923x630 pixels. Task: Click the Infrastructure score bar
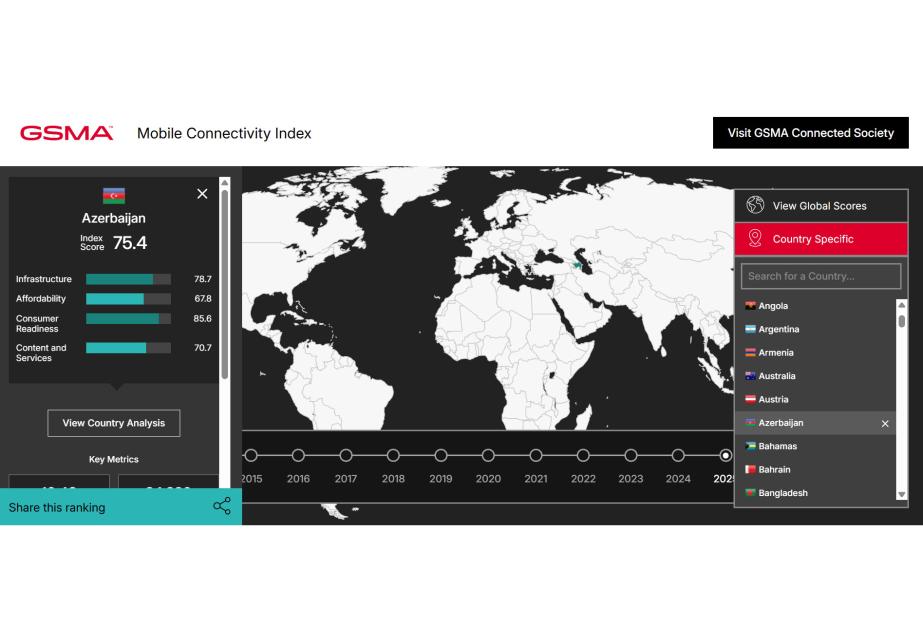tap(128, 279)
